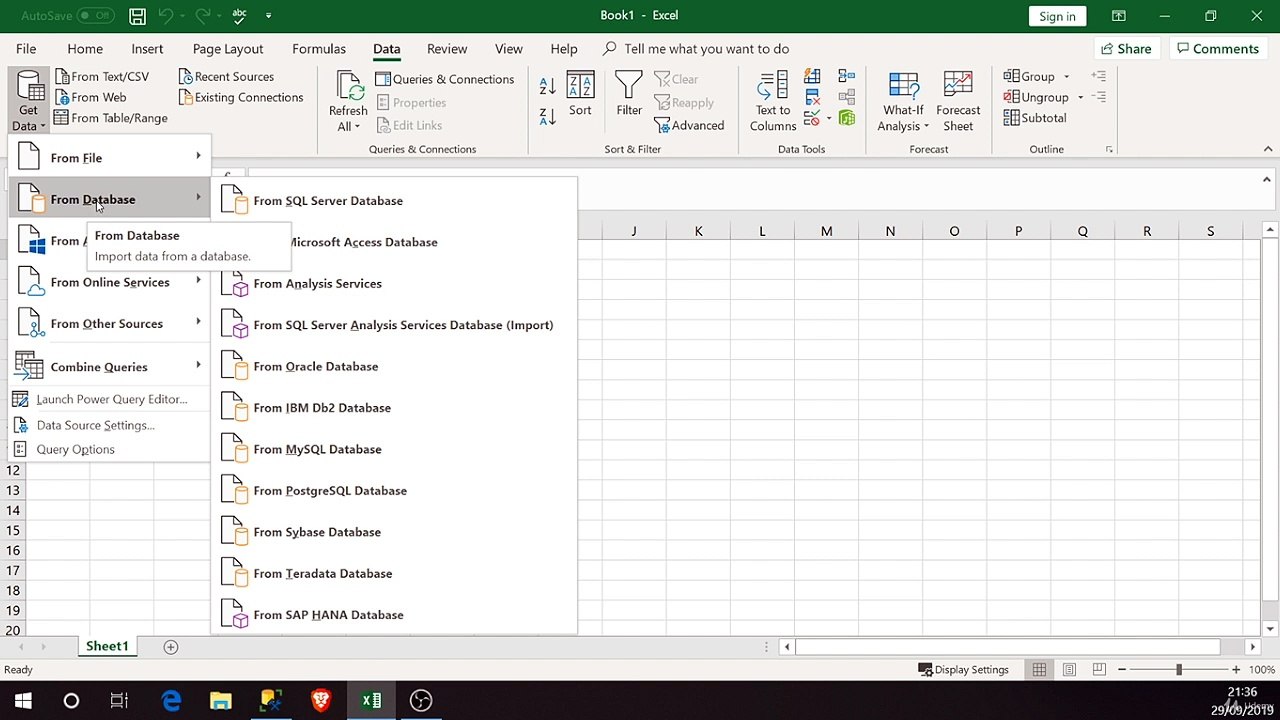The image size is (1280, 720).
Task: Switch to Page Break Preview view
Action: click(1099, 670)
